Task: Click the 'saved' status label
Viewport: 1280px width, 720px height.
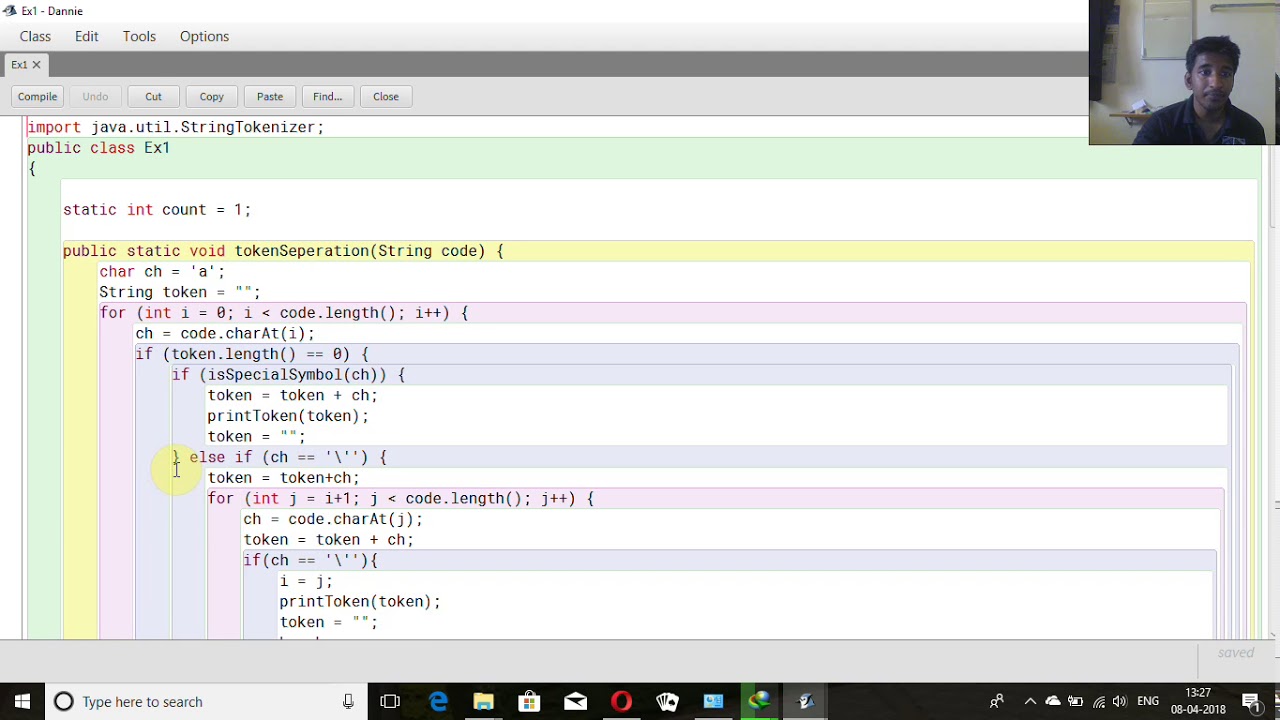Action: click(x=1236, y=653)
